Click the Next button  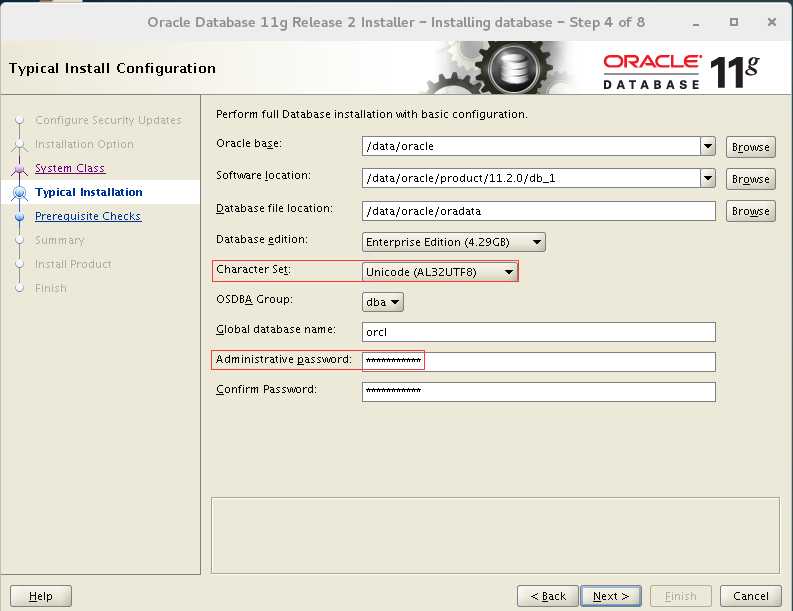click(611, 596)
